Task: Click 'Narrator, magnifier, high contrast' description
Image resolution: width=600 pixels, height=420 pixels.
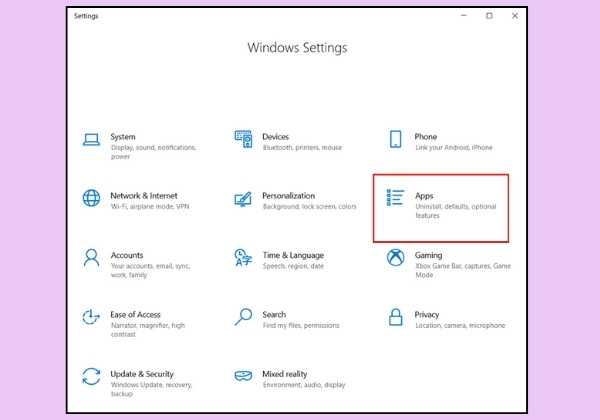Action: tap(148, 330)
